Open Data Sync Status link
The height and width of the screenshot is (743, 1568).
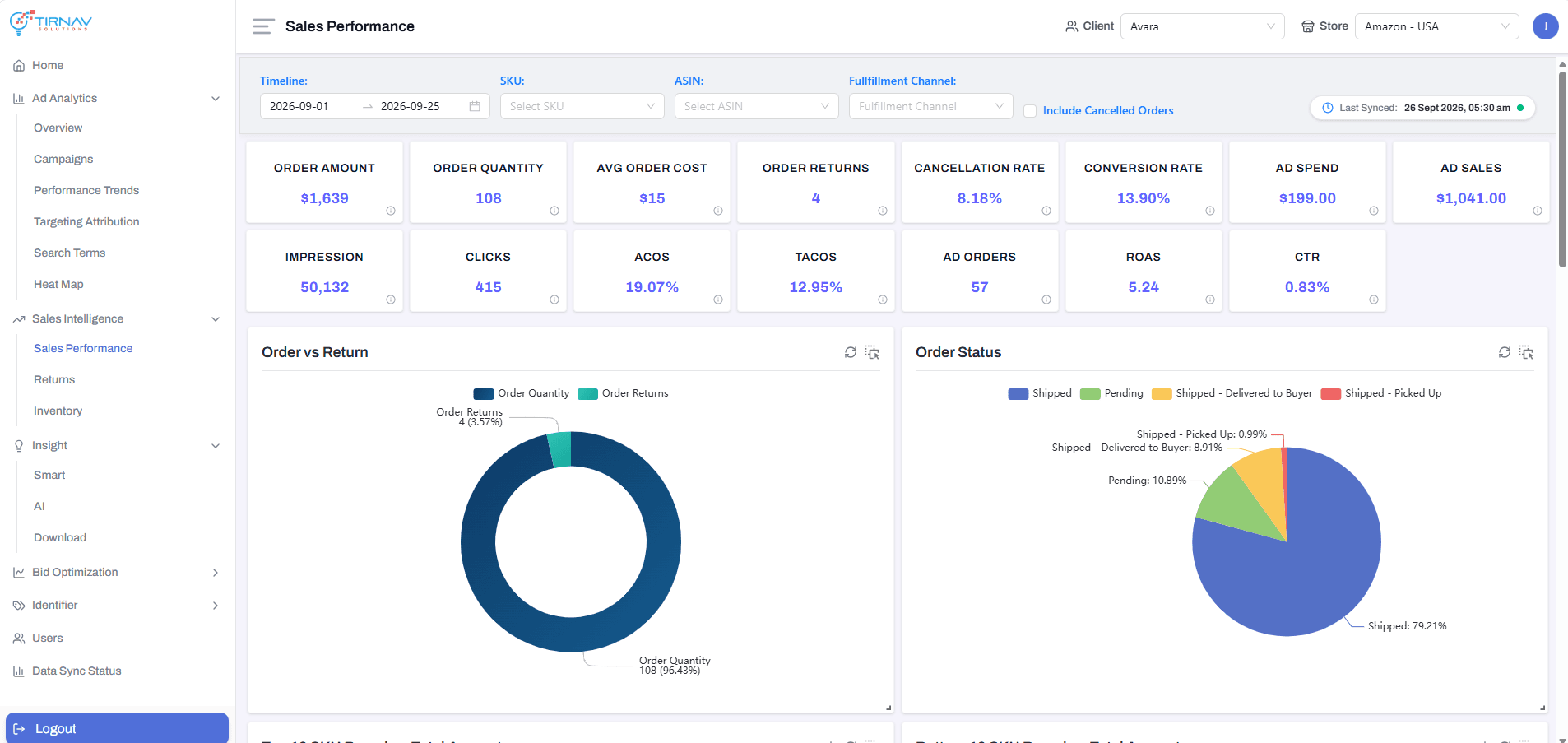[x=77, y=671]
